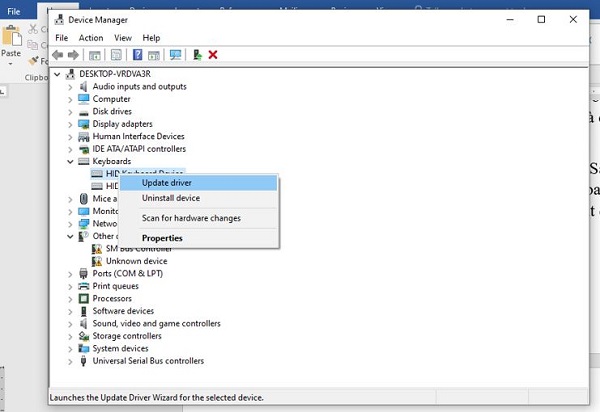This screenshot has height=412, width=600.
Task: Select IDE ATA/ATAPI controllers row
Action: coord(139,149)
